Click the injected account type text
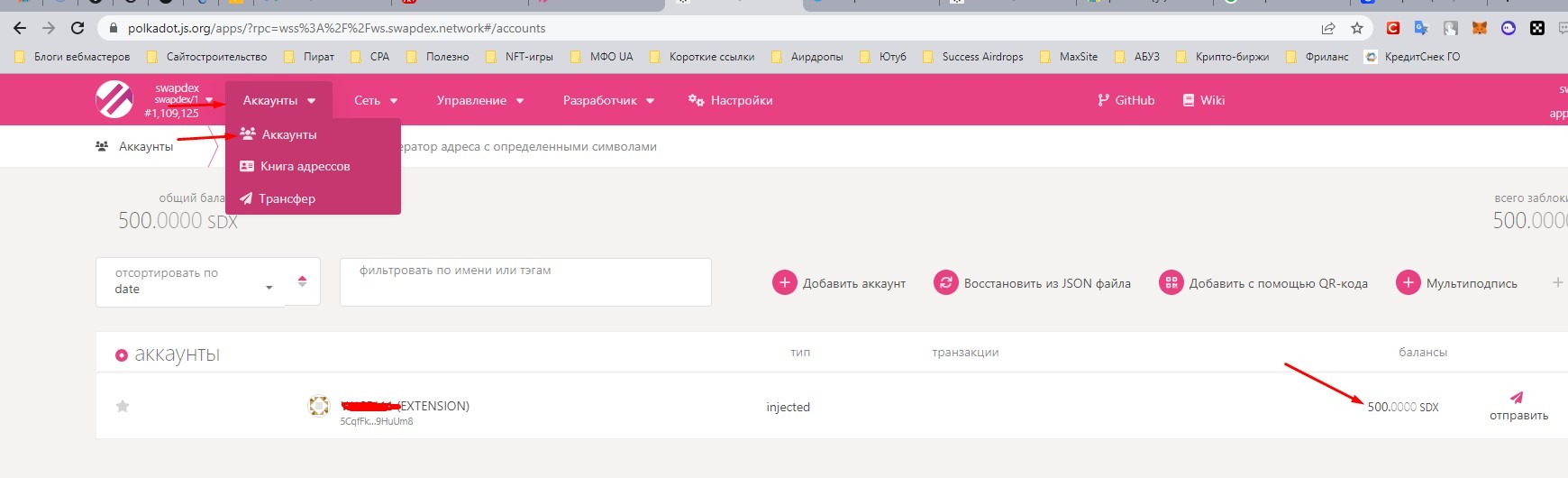The height and width of the screenshot is (478, 1568). (789, 407)
